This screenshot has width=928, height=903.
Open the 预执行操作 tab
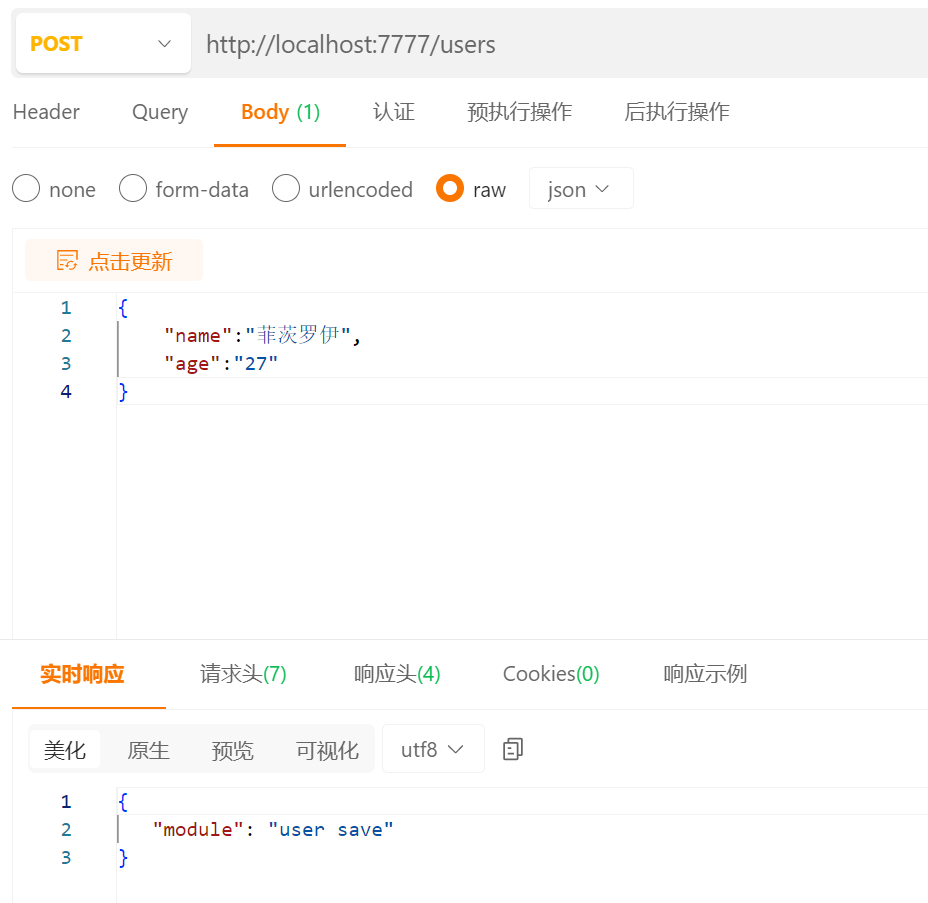(519, 112)
